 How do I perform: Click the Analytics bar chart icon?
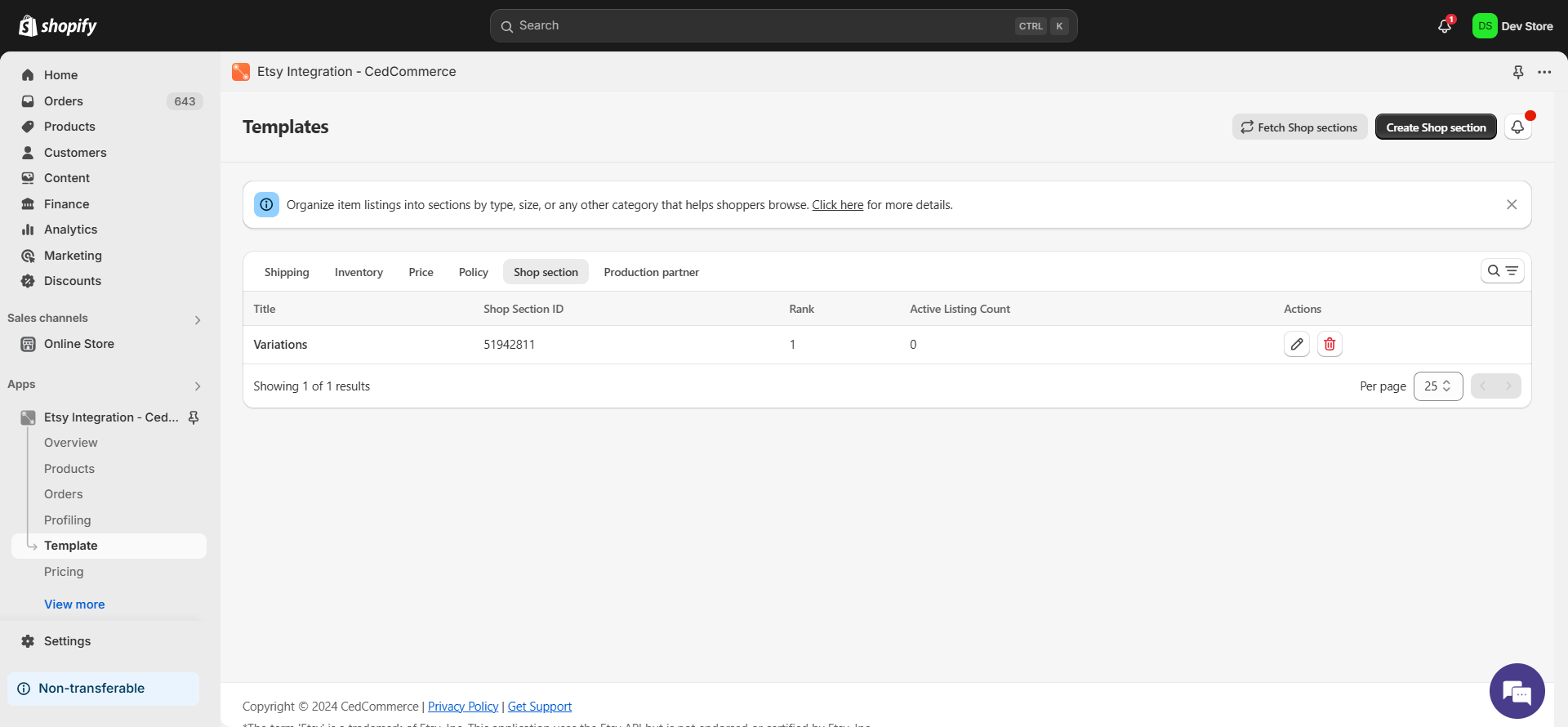pos(28,230)
